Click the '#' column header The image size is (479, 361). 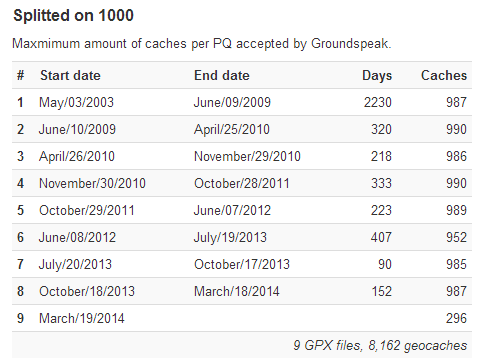[x=21, y=75]
